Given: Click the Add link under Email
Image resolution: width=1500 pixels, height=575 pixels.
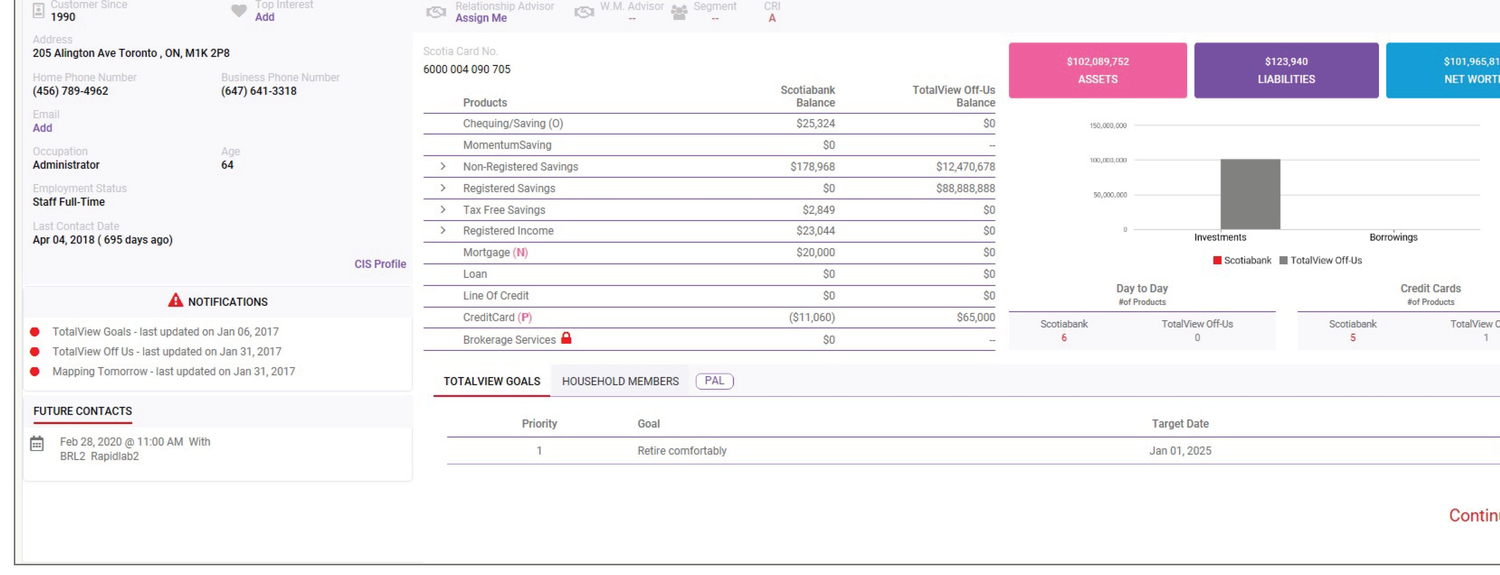Looking at the screenshot, I should (x=42, y=128).
